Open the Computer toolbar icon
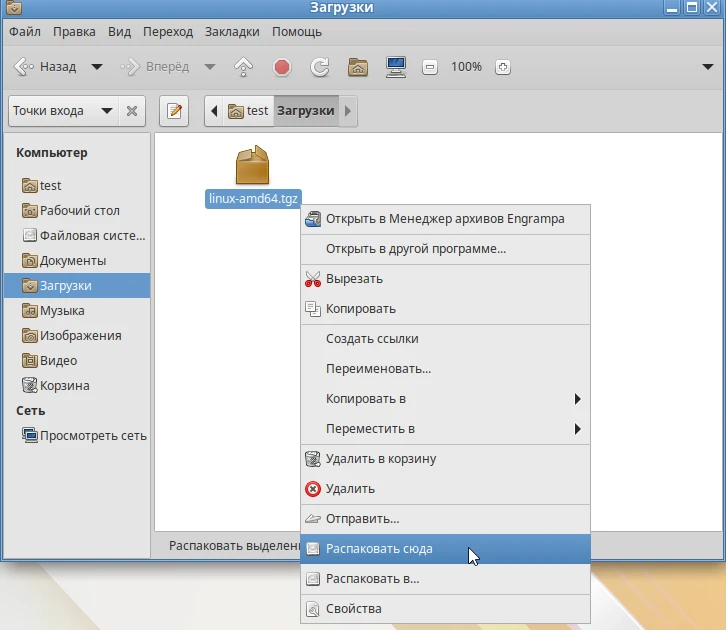This screenshot has width=726, height=630. [x=396, y=67]
